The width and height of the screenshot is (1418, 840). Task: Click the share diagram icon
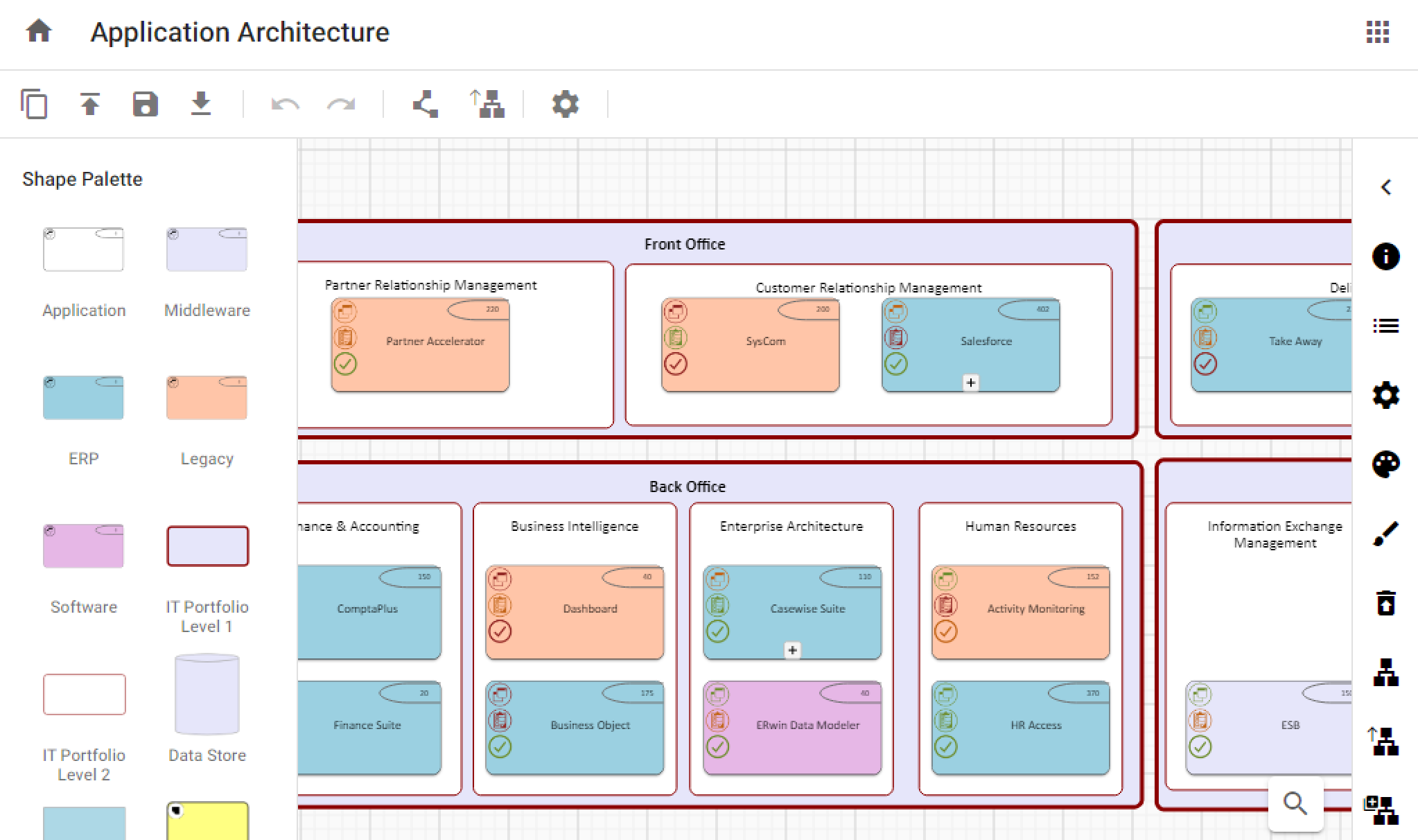coord(425,105)
